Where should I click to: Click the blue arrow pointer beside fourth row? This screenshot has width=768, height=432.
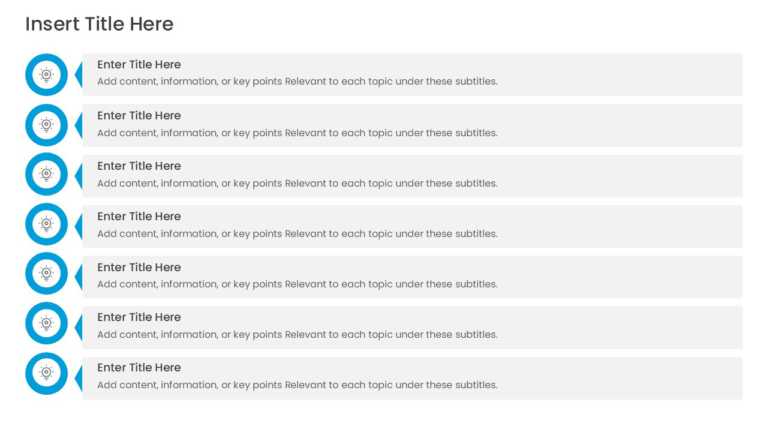tap(78, 226)
